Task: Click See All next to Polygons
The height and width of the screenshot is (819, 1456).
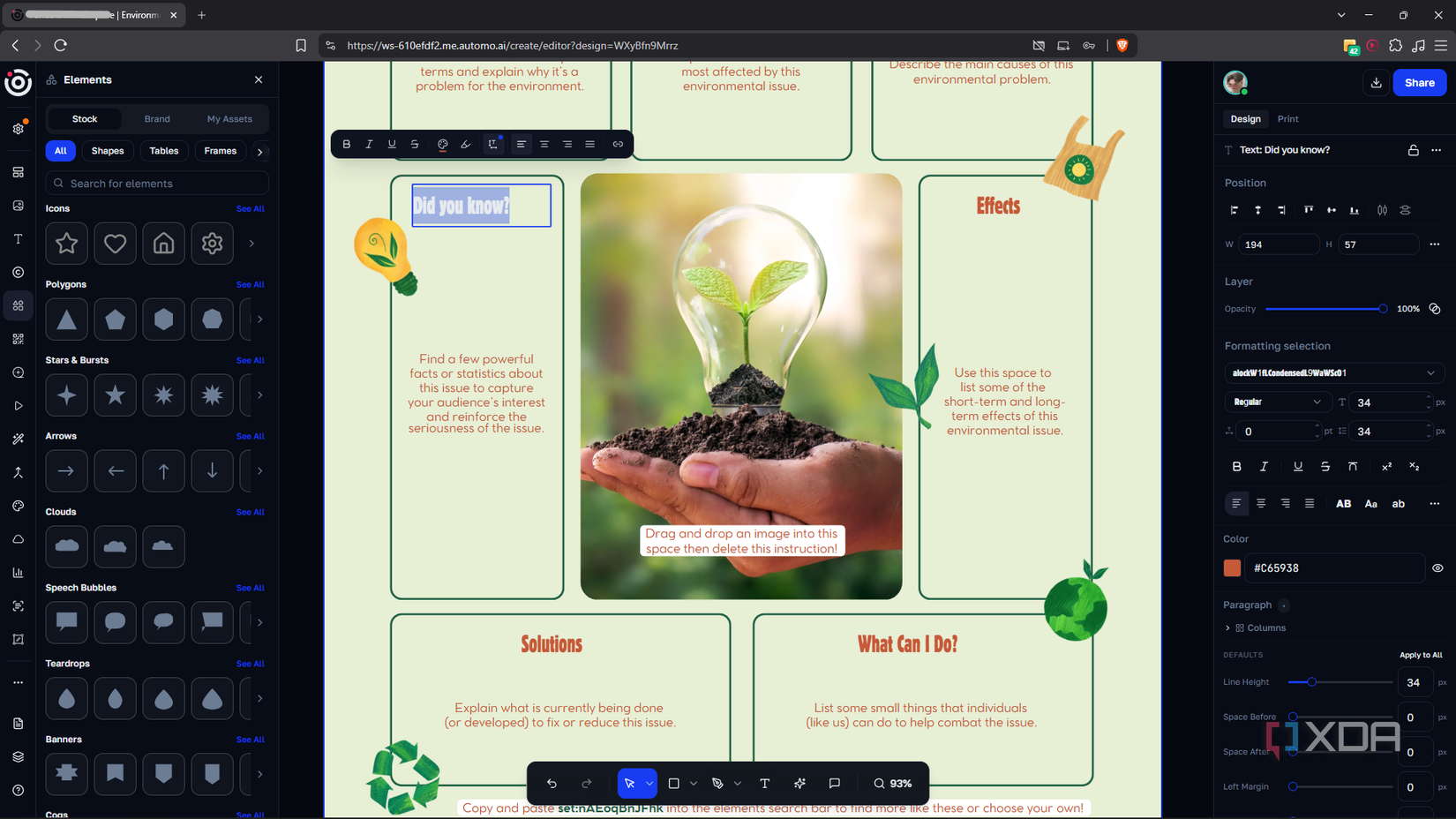Action: pos(250,285)
